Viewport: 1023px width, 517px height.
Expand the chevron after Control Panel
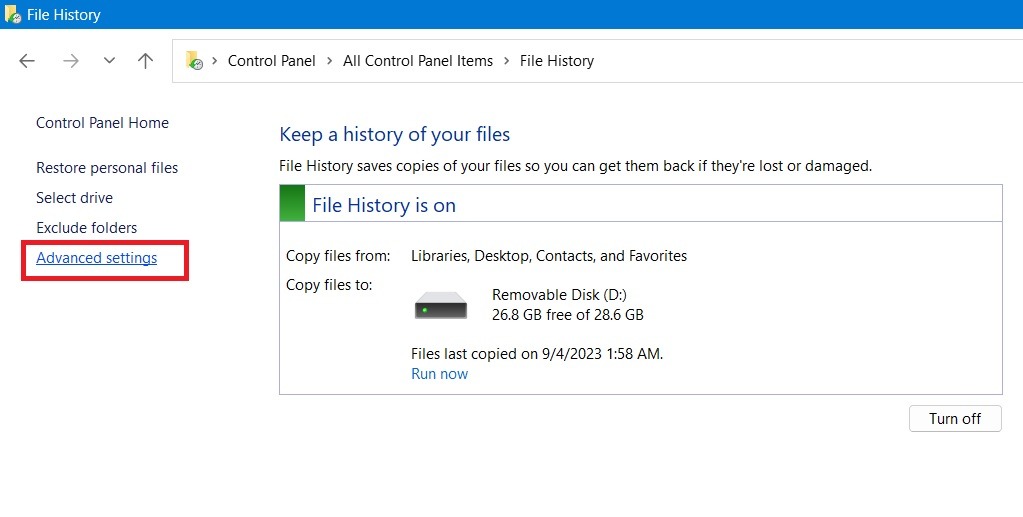click(x=329, y=61)
